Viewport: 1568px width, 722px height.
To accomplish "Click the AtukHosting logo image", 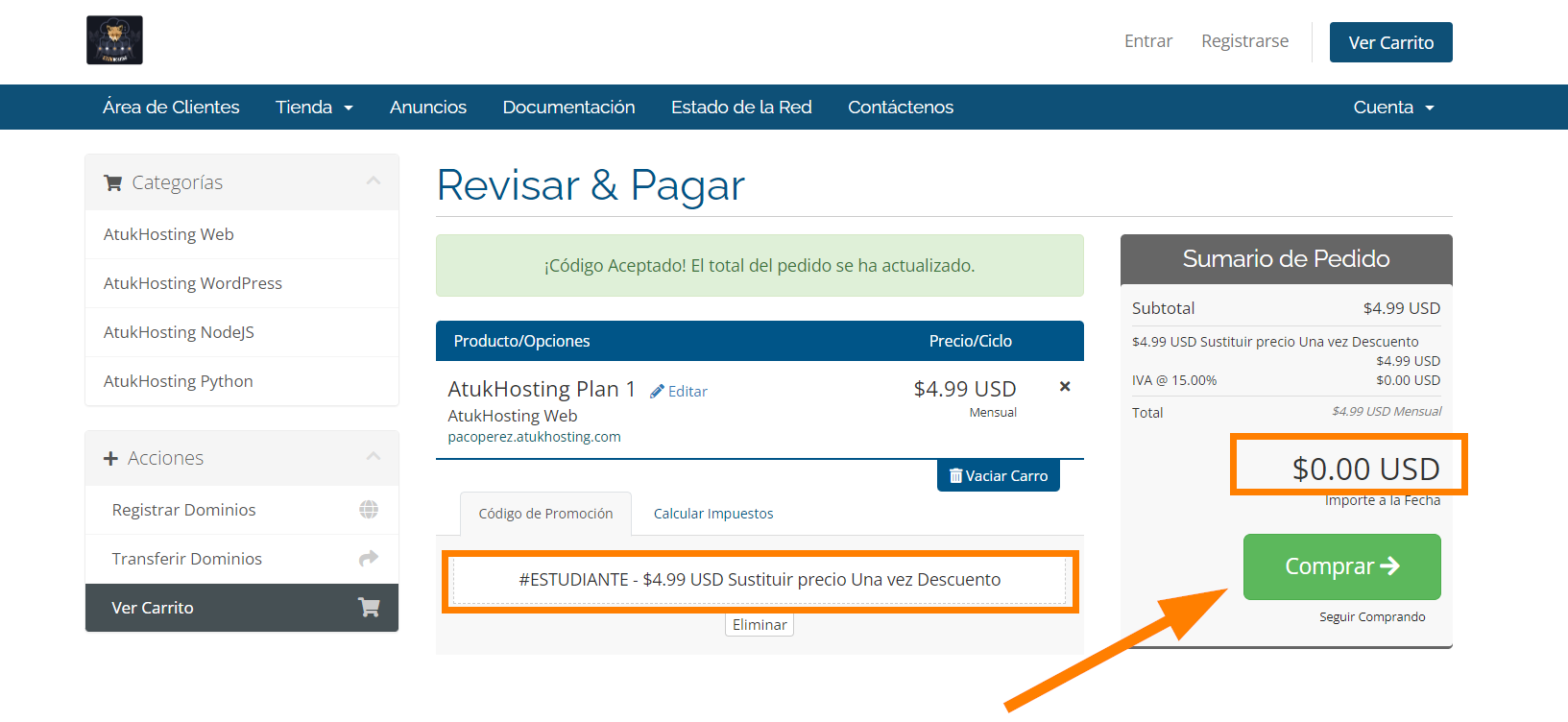I will click(x=114, y=40).
